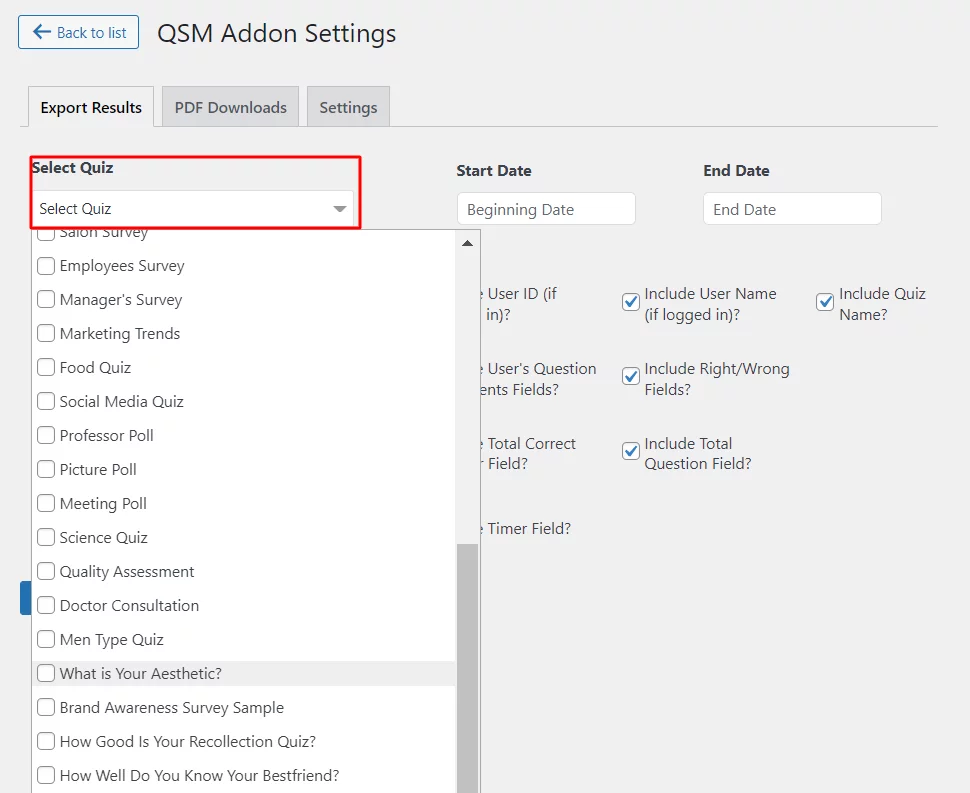The image size is (970, 793).
Task: Check the What is Your Aesthetic? checkbox
Action: [46, 674]
